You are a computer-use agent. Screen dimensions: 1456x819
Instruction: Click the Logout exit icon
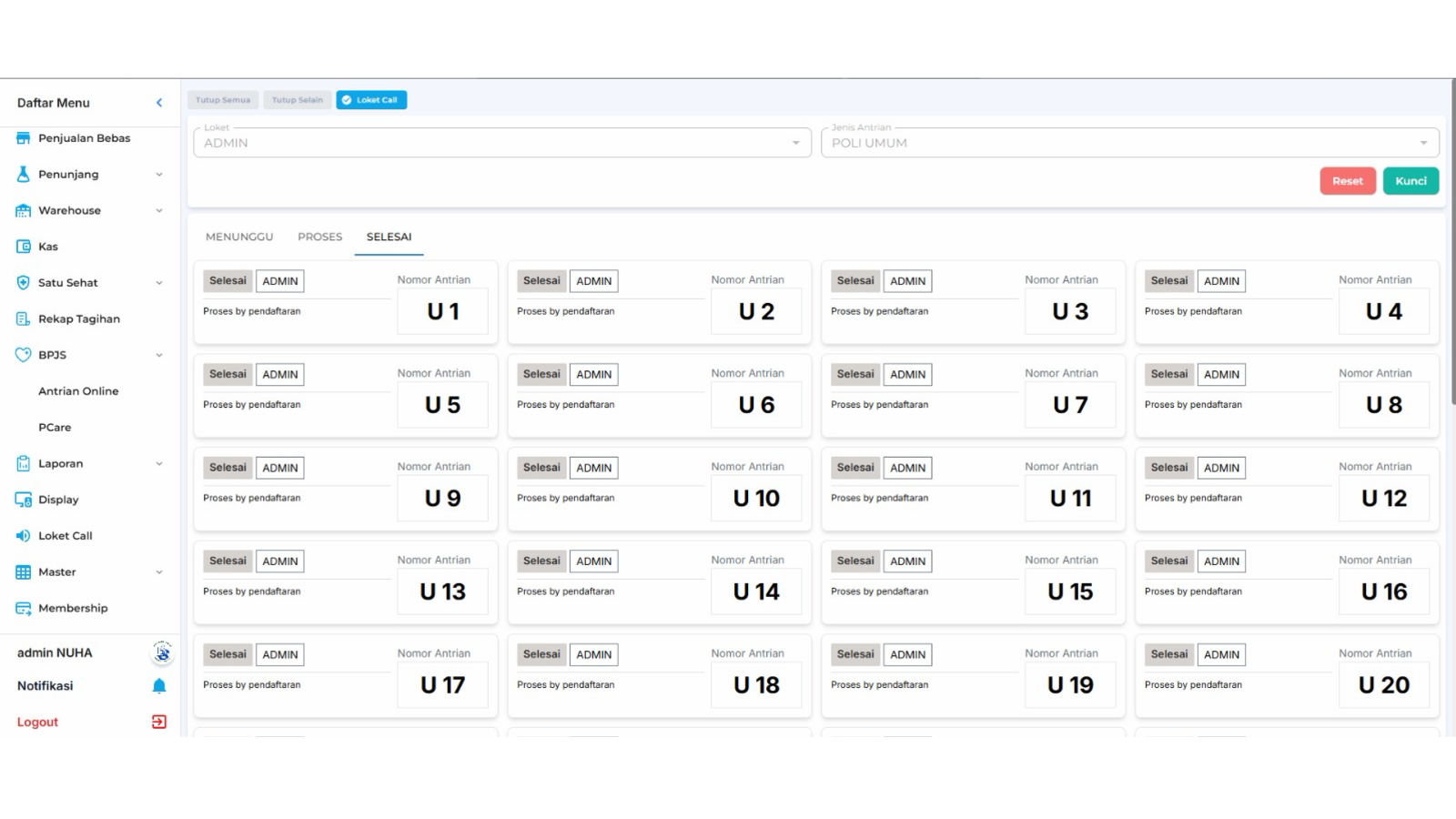(x=159, y=722)
